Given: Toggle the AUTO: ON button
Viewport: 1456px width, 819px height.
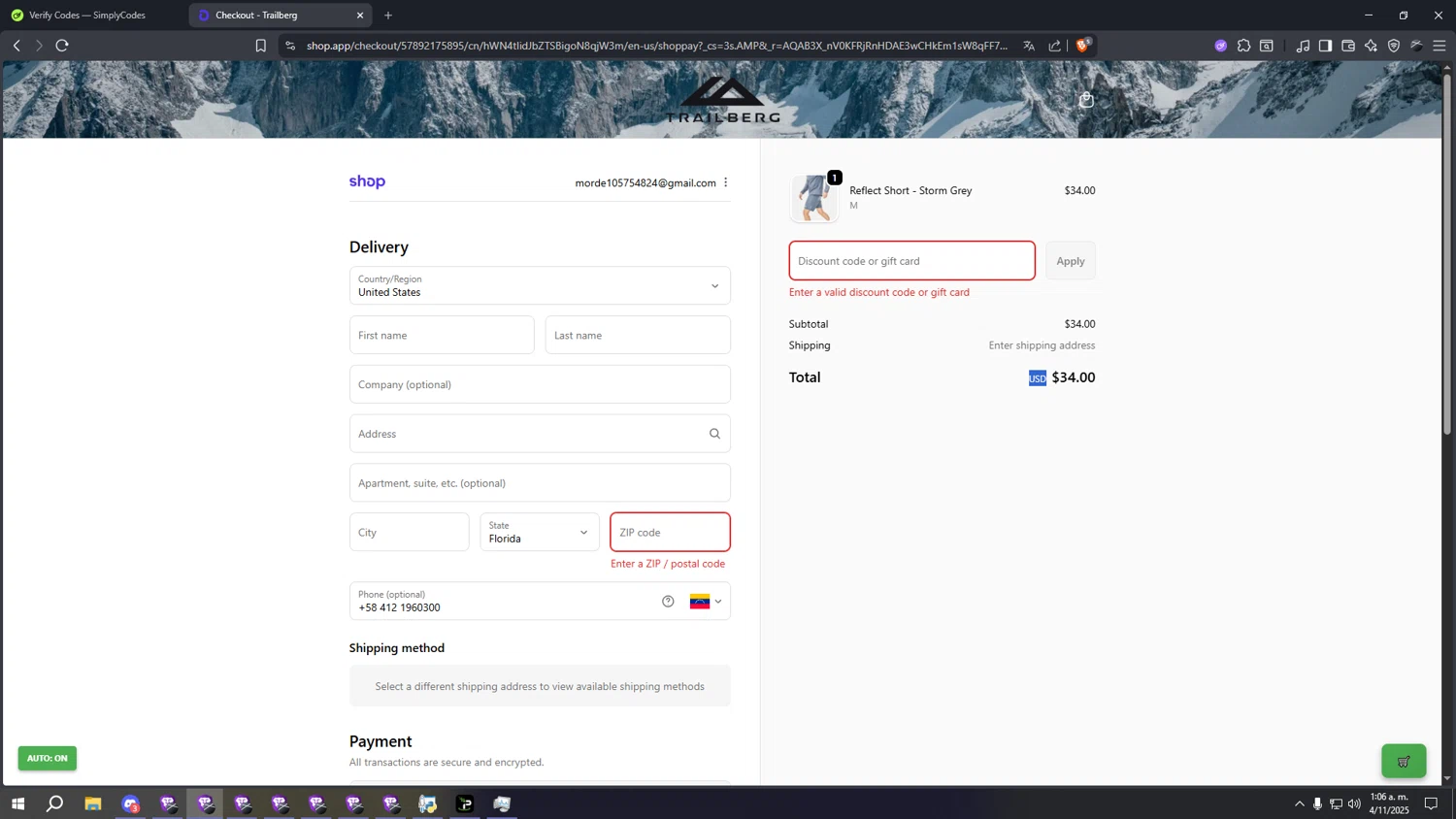Looking at the screenshot, I should (x=48, y=758).
